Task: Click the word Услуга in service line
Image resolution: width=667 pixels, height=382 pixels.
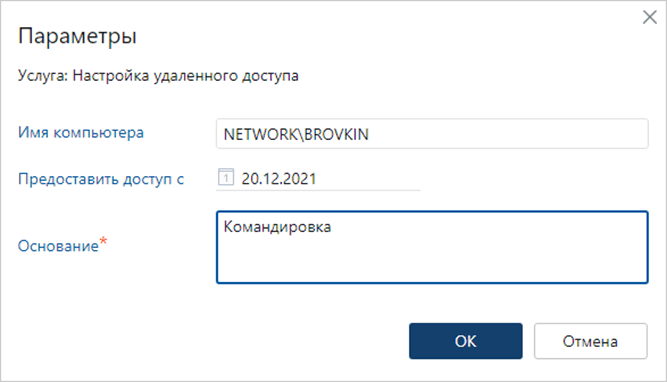Action: coord(43,76)
